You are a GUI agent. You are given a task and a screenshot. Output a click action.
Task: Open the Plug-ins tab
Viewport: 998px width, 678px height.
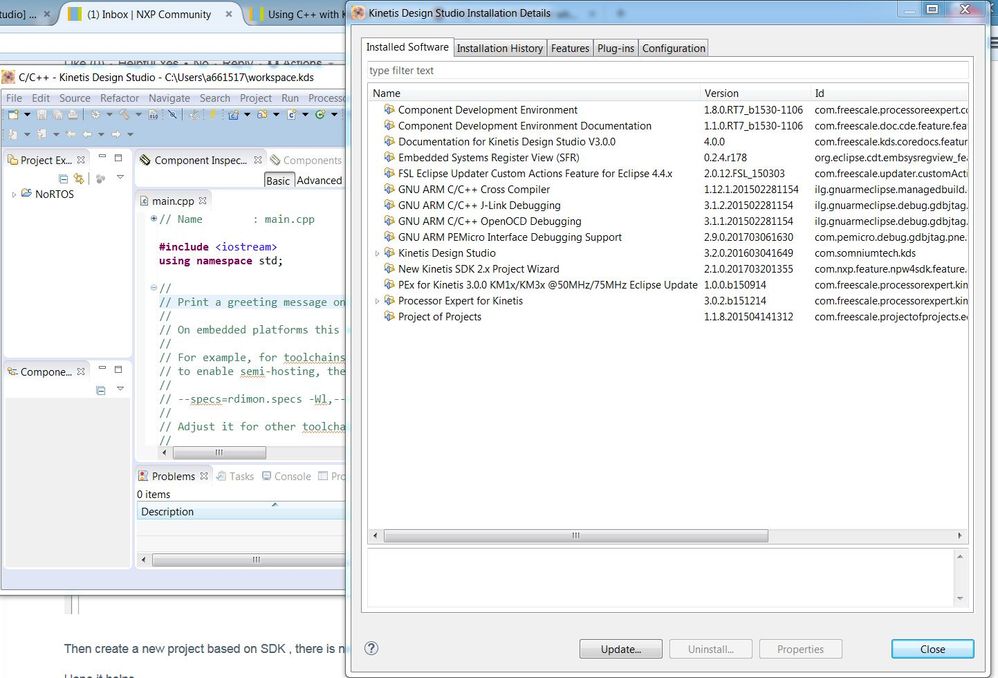coord(615,48)
